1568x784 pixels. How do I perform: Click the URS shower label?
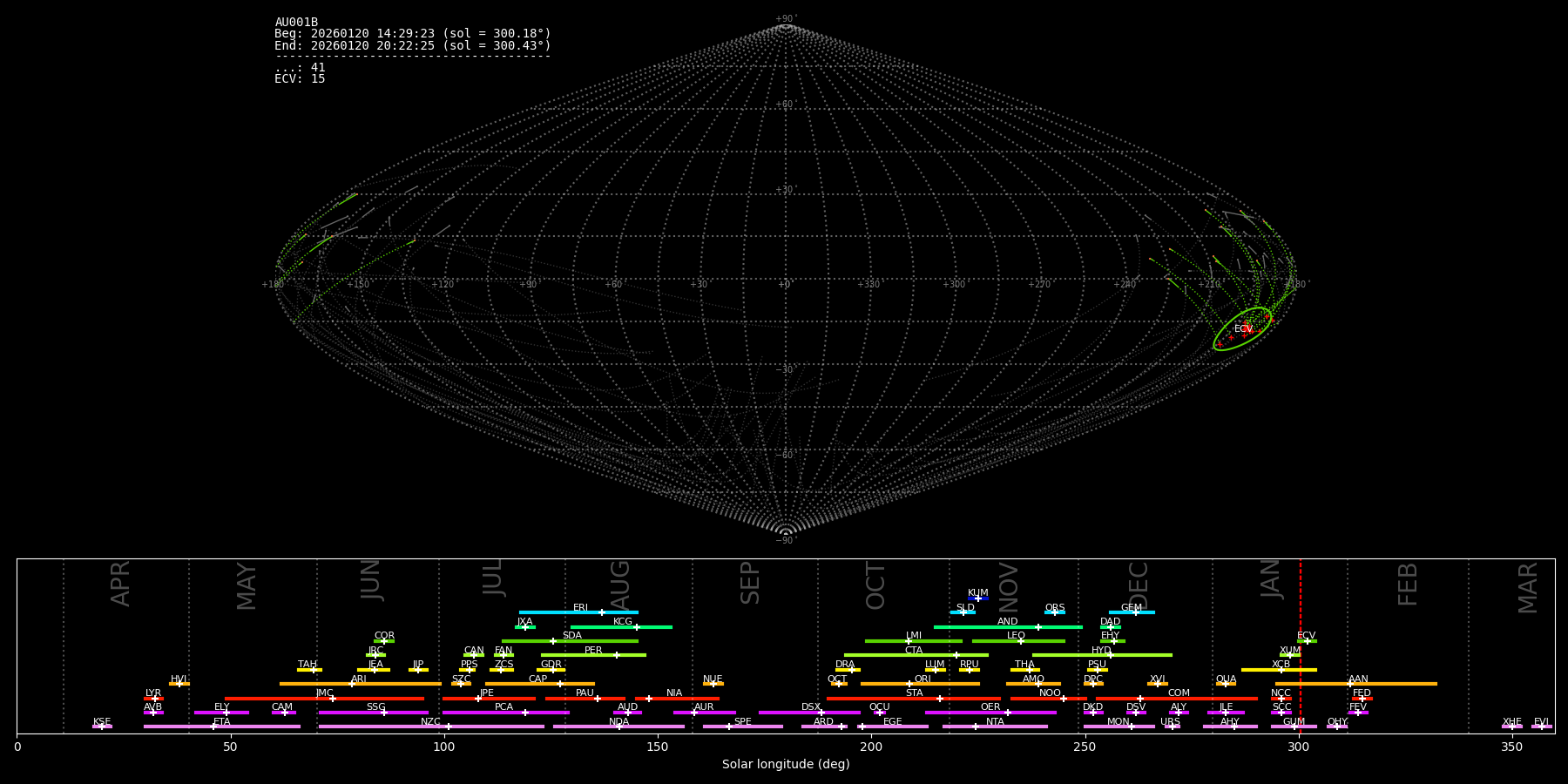click(1170, 721)
